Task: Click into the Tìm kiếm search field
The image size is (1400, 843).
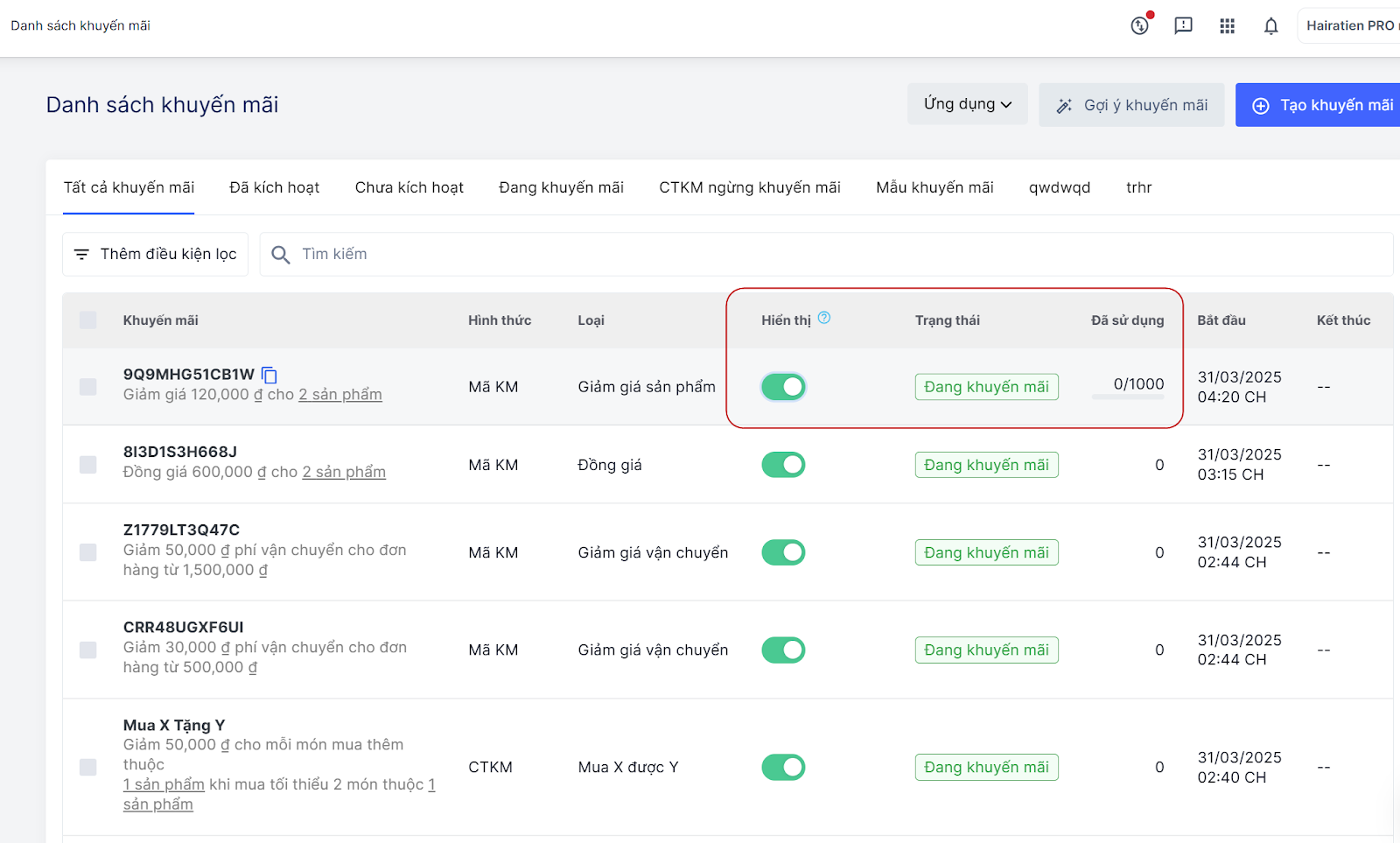Action: (x=787, y=255)
